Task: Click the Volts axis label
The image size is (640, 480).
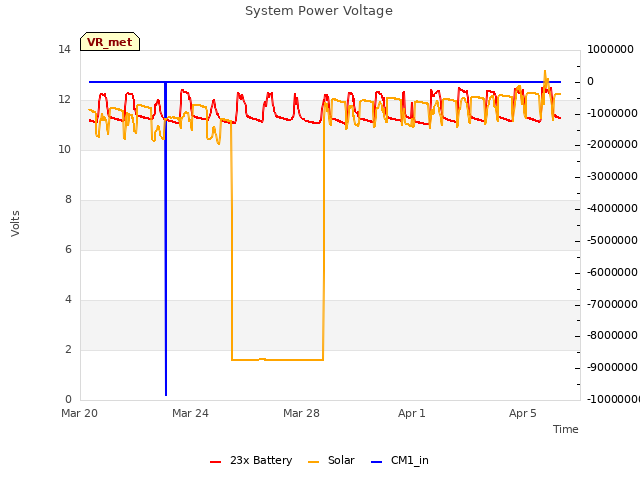Action: click(15, 224)
